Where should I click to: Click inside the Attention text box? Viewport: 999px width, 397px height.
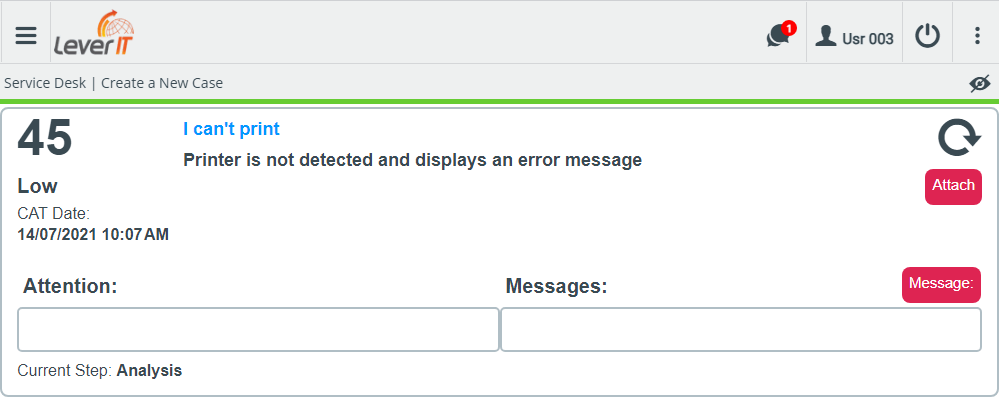tap(258, 329)
